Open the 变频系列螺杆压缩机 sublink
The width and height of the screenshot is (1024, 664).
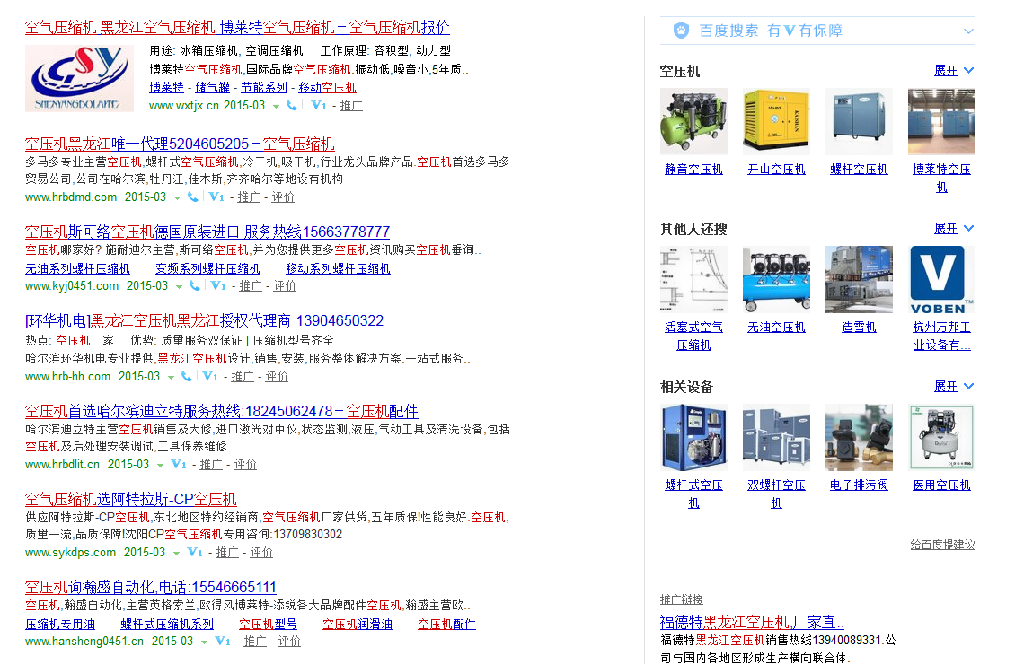coord(208,269)
